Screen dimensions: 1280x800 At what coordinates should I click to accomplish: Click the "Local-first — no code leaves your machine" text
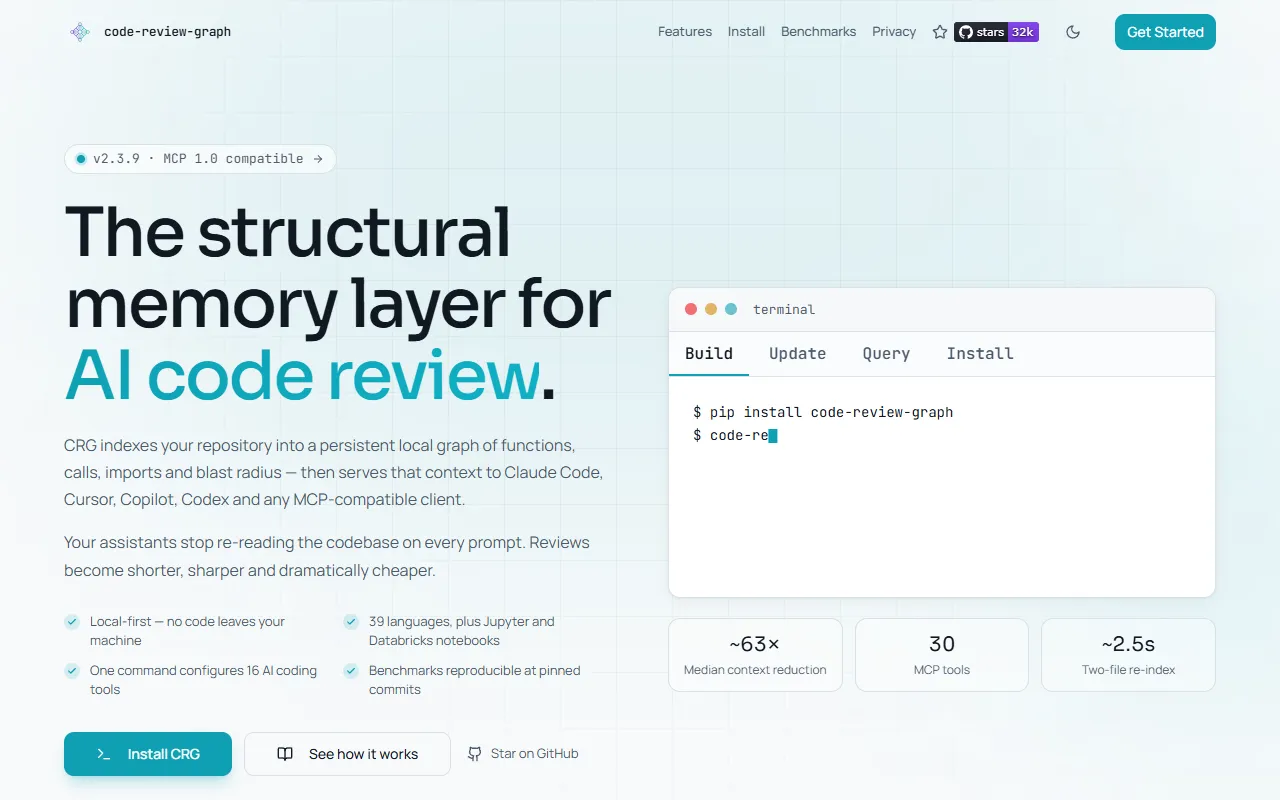point(187,631)
